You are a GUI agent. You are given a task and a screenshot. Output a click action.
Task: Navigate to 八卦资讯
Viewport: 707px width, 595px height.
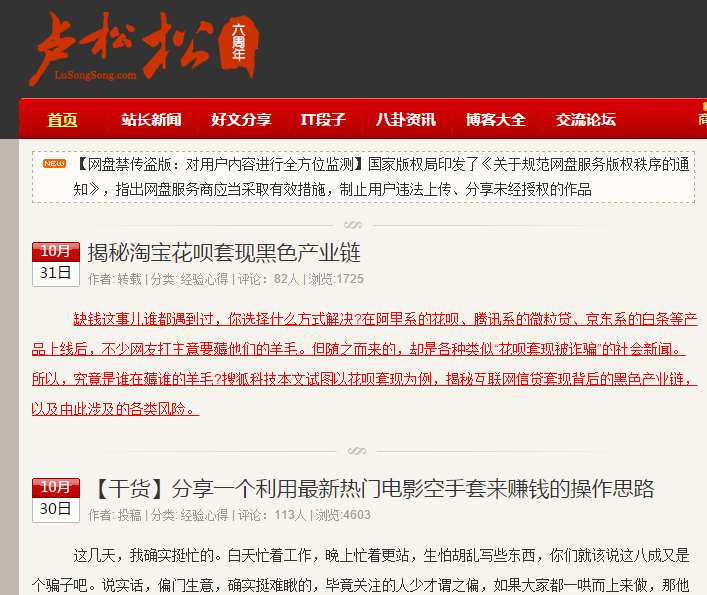(x=405, y=120)
